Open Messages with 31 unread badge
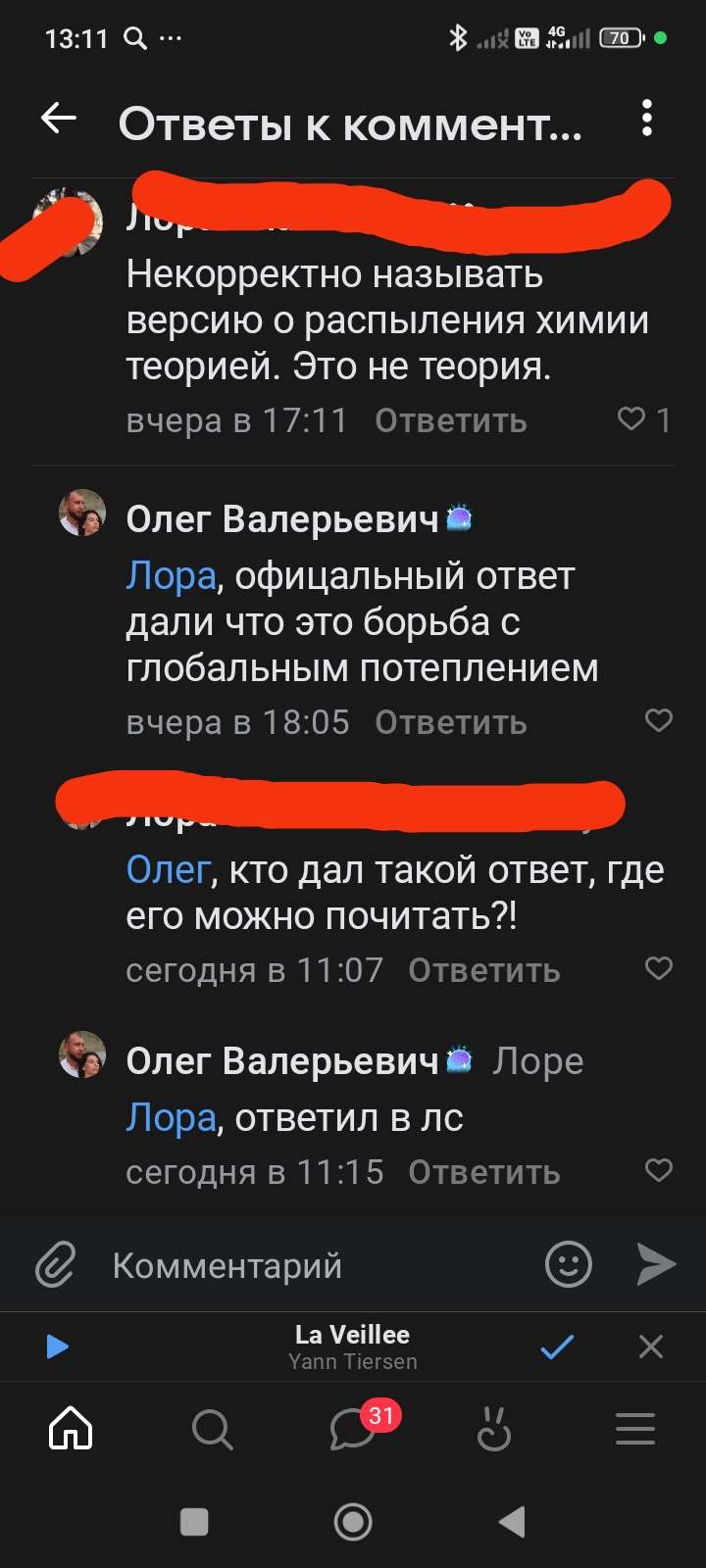Viewport: 706px width, 1568px height. pos(351,1430)
